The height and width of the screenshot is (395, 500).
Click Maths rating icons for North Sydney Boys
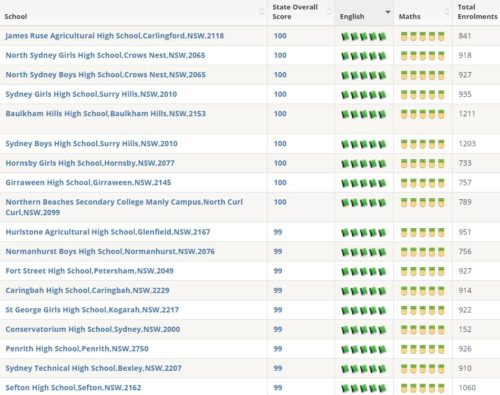pyautogui.click(x=423, y=75)
